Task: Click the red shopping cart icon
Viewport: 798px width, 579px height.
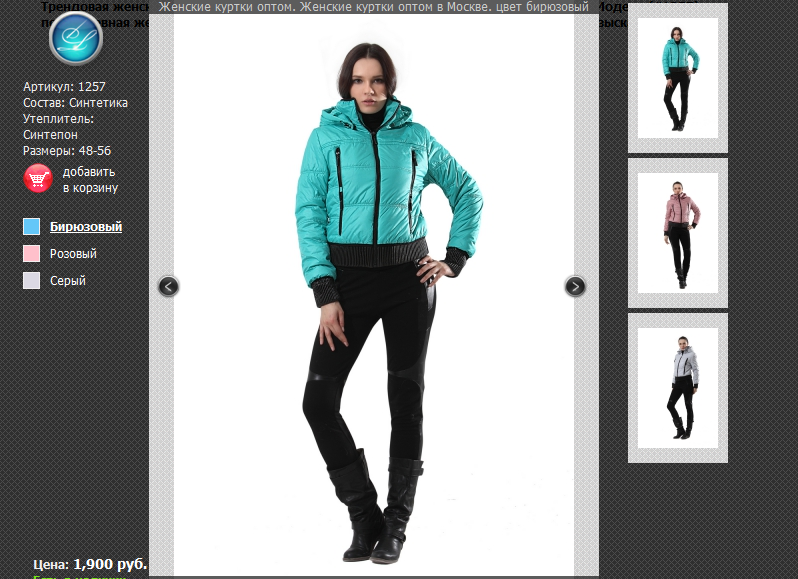Action: click(38, 179)
